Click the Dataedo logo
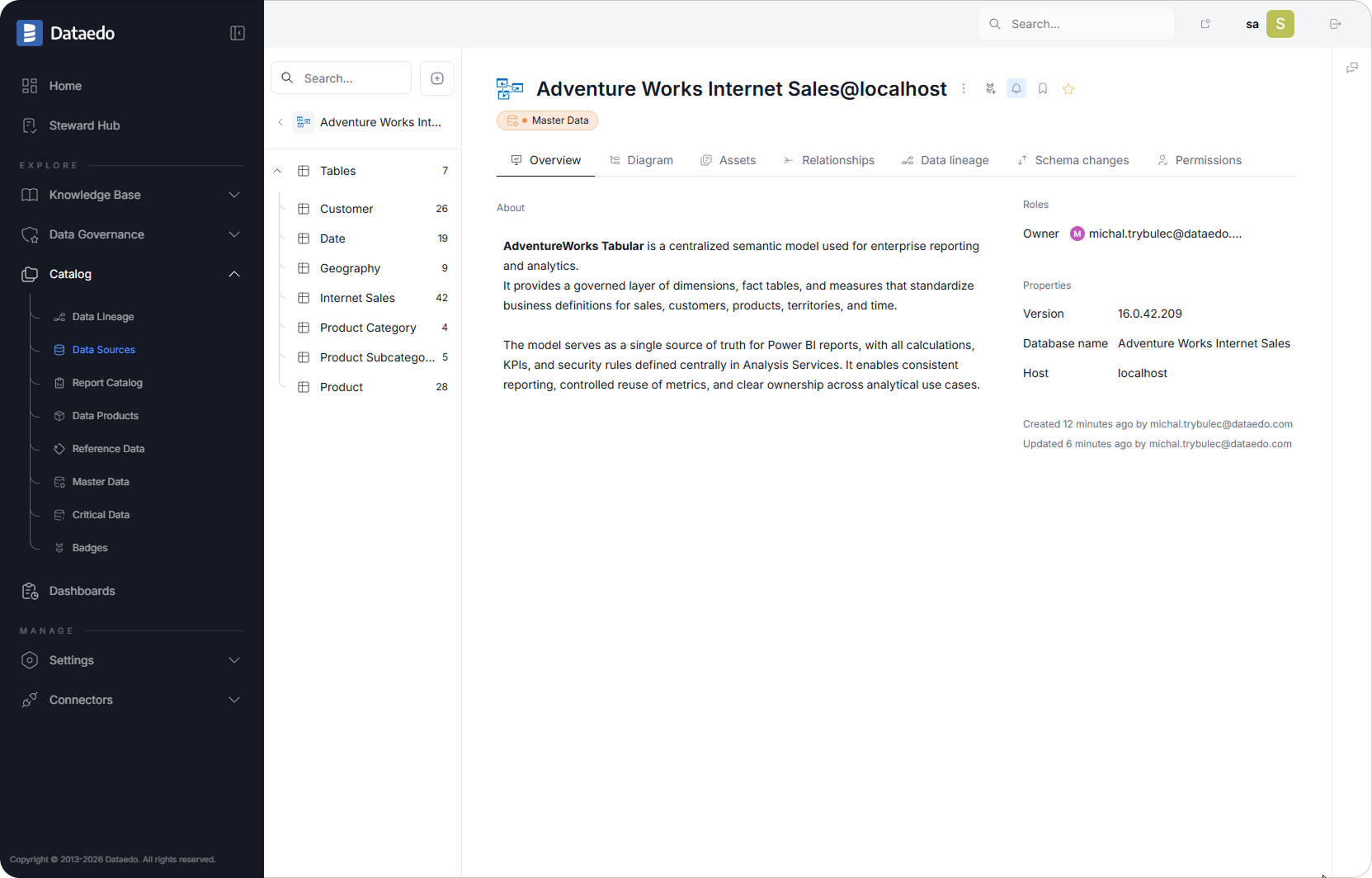The width and height of the screenshot is (1372, 878). (30, 33)
